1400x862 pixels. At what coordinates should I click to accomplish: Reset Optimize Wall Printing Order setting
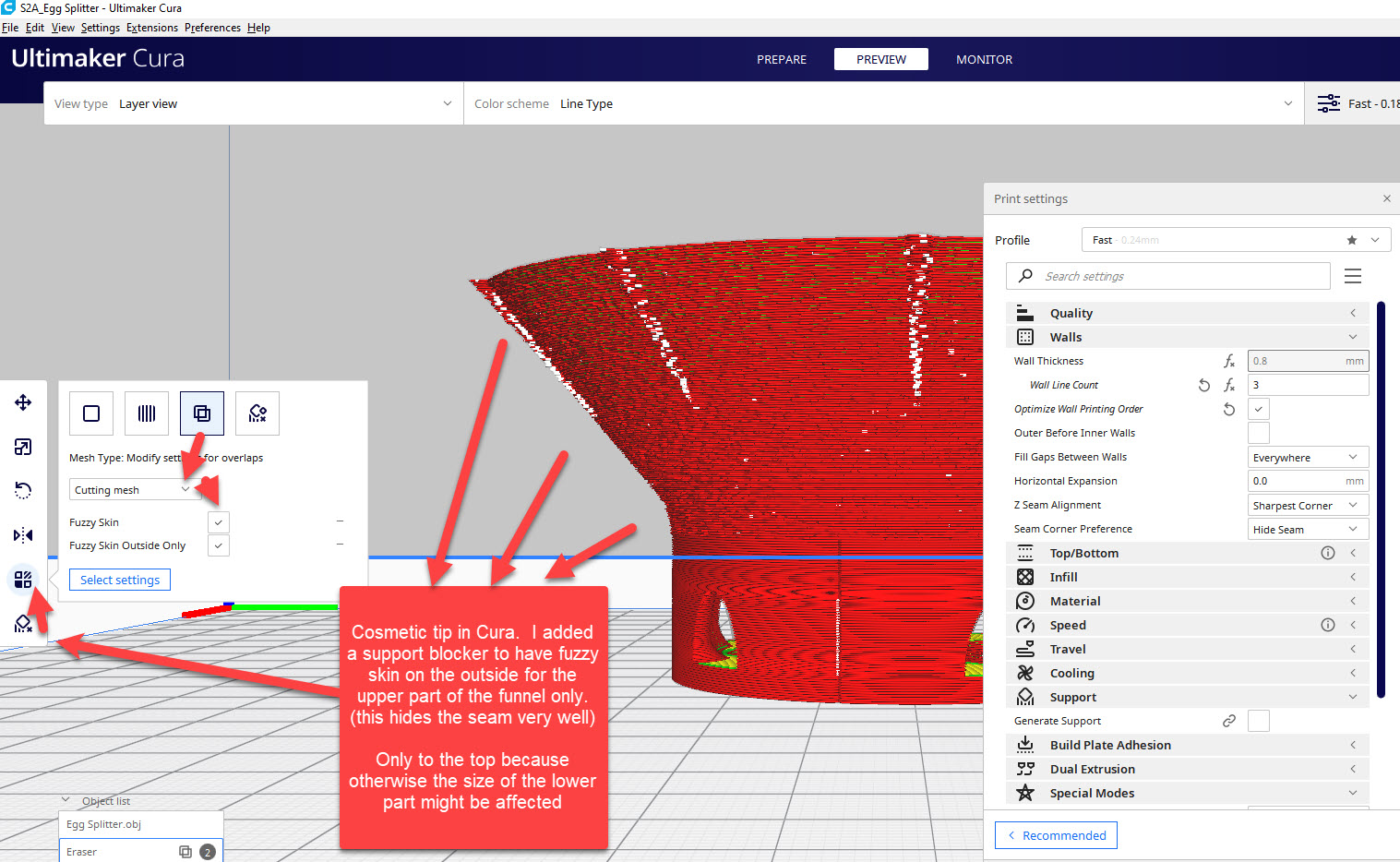[1229, 409]
